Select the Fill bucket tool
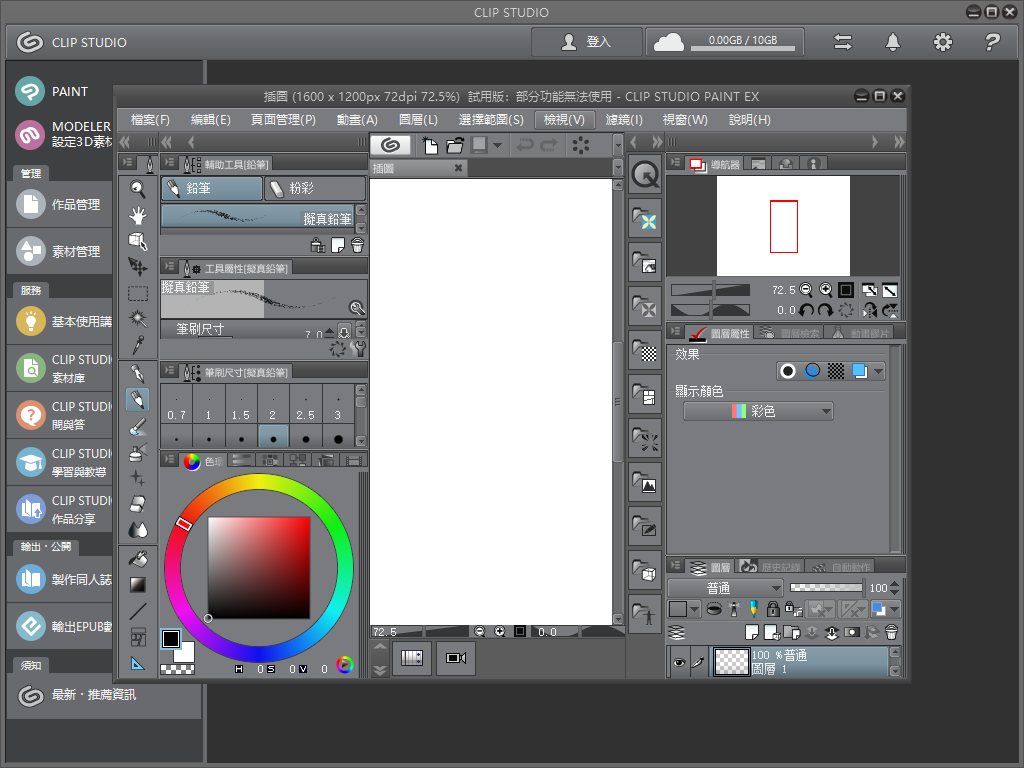 click(138, 559)
